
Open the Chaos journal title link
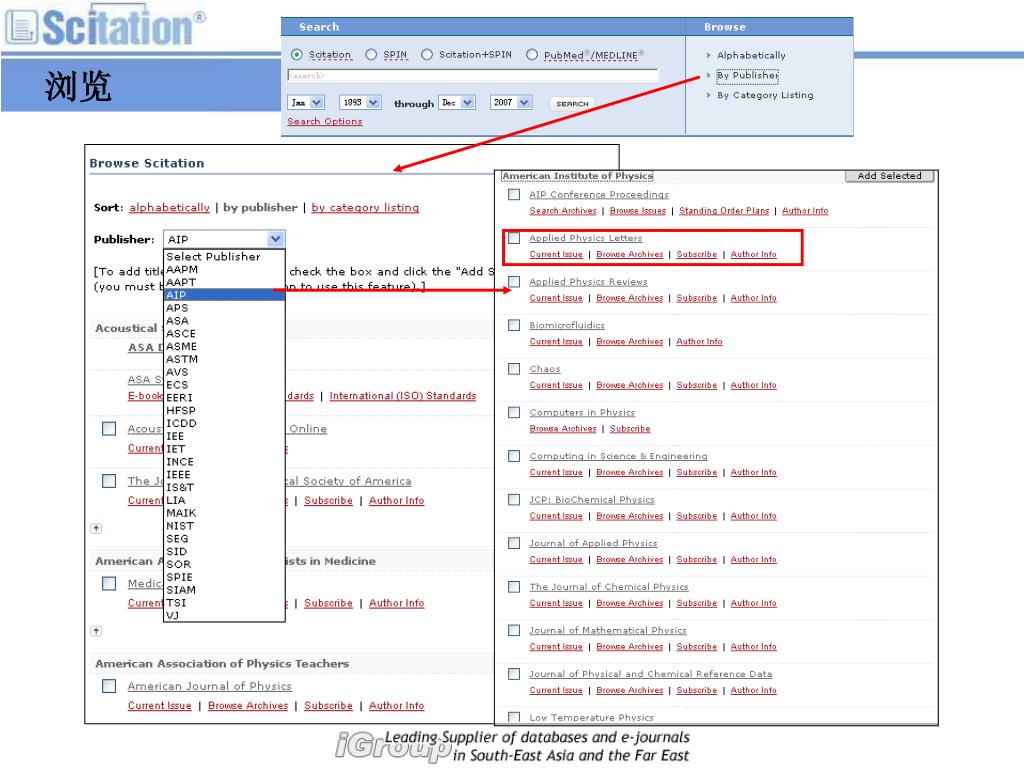tap(545, 369)
